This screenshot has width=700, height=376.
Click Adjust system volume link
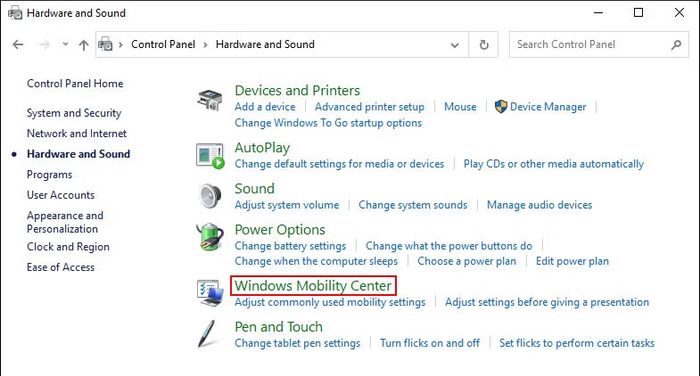click(287, 205)
